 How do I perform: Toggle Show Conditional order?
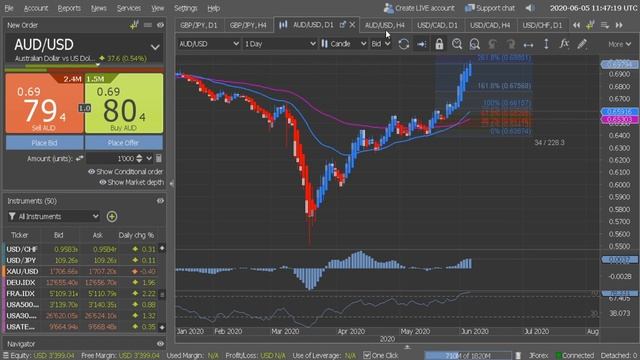pyautogui.click(x=126, y=171)
